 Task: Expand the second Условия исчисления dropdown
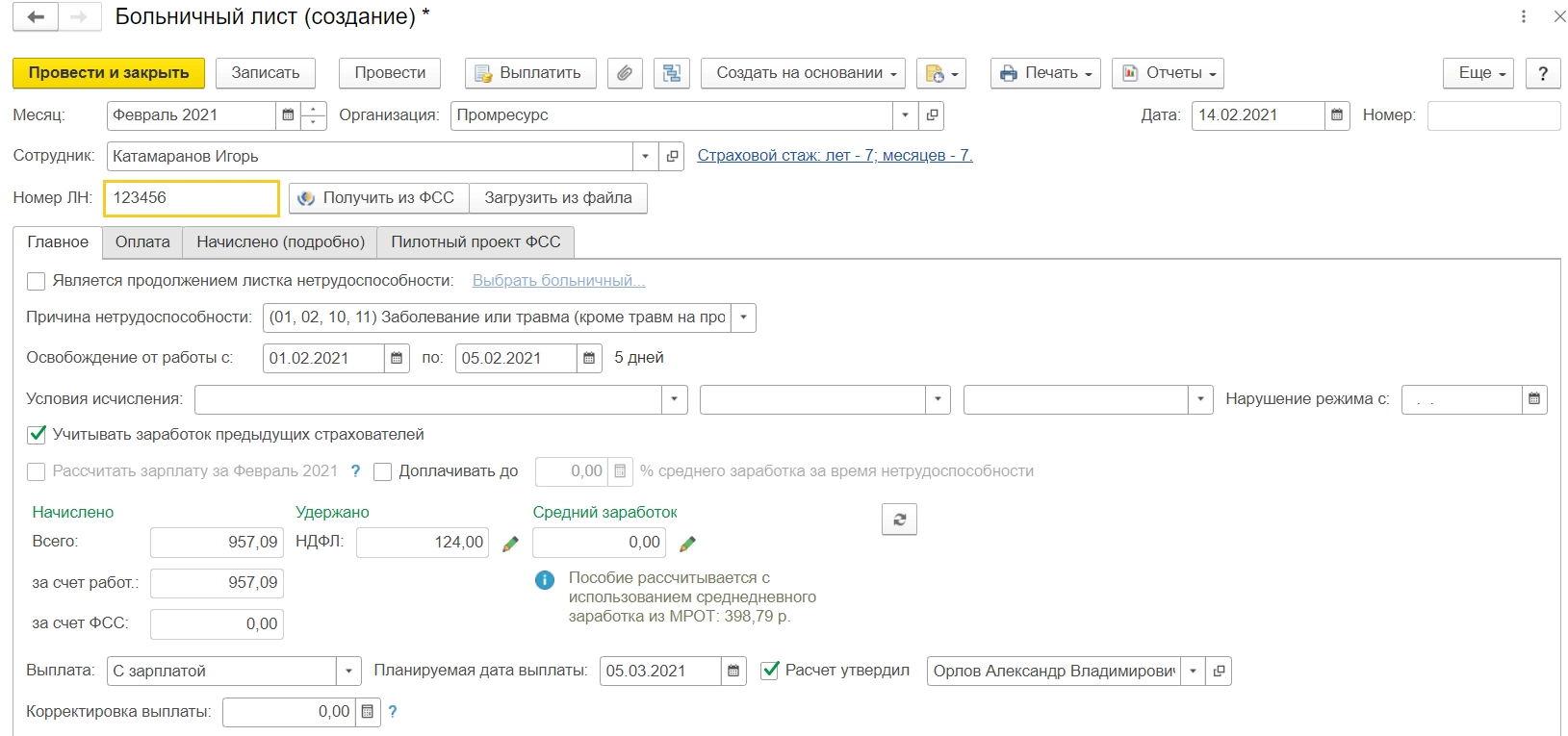click(x=938, y=399)
